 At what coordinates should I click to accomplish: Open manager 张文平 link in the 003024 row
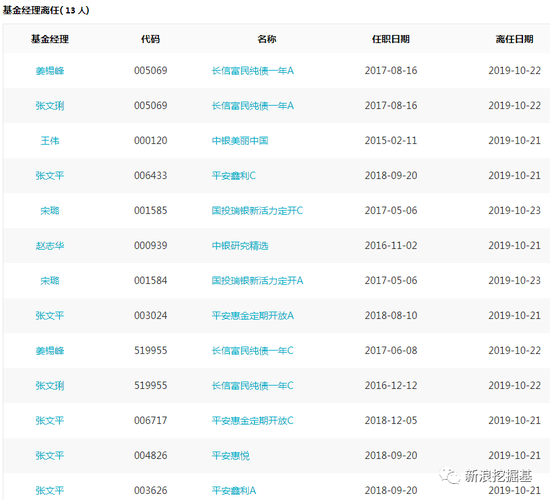click(50, 315)
